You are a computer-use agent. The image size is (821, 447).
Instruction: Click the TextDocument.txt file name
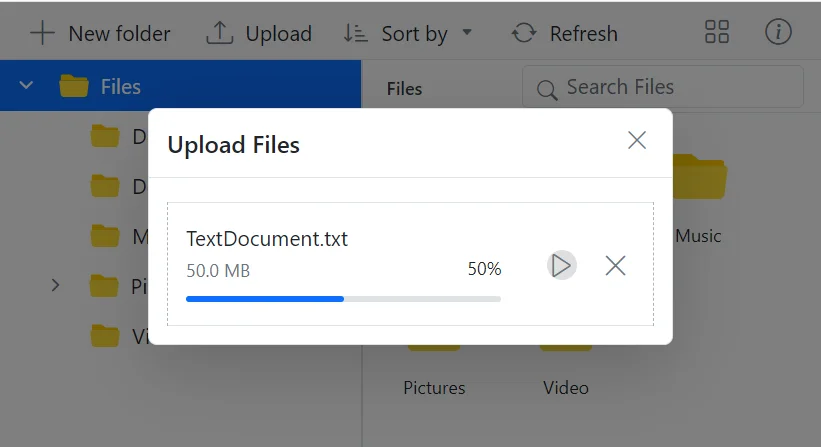coord(267,239)
